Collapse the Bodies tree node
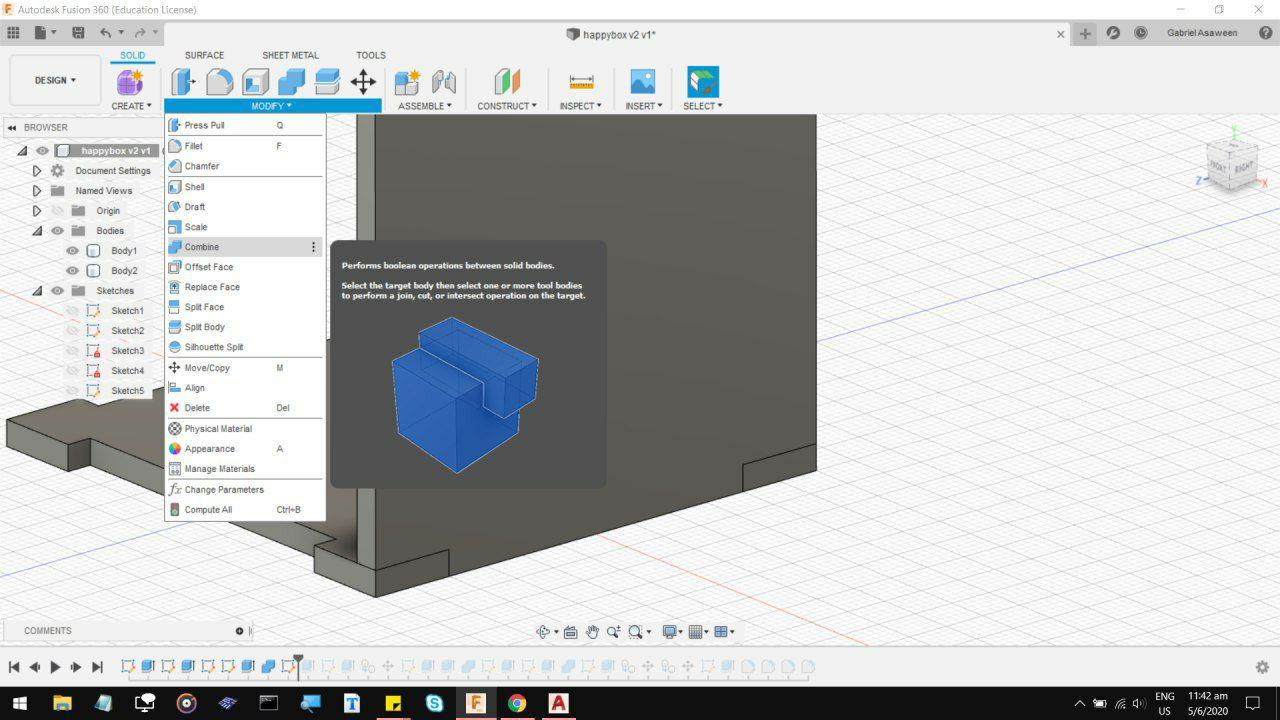 37,231
